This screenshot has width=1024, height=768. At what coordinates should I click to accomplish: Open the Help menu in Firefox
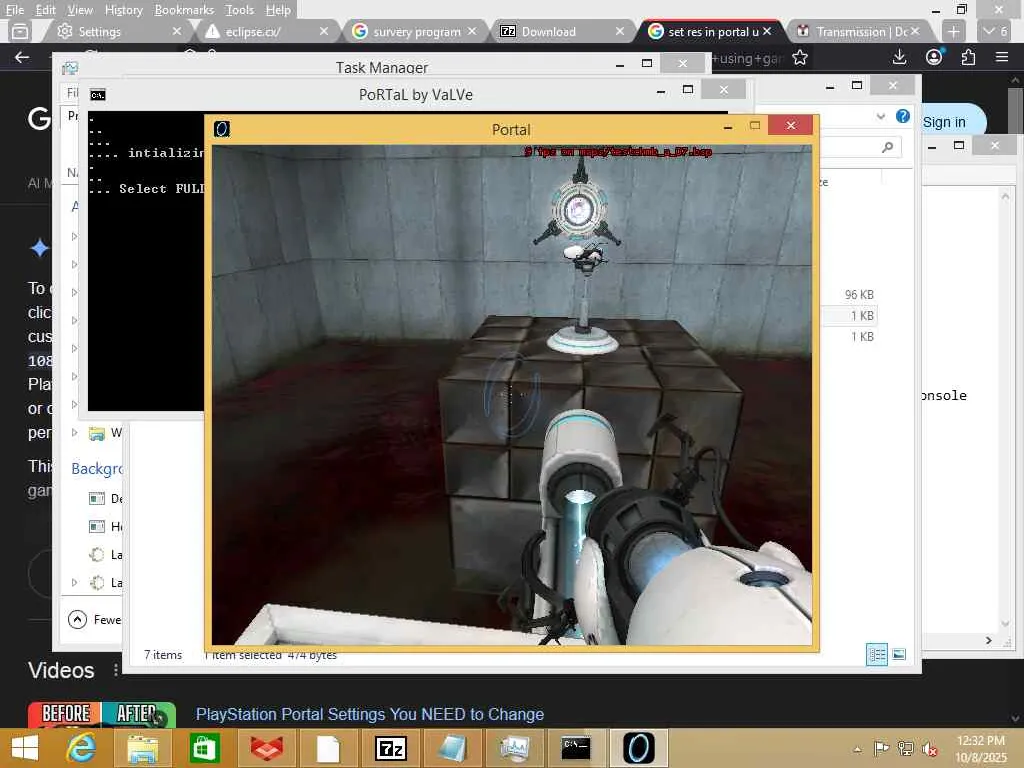click(x=278, y=10)
